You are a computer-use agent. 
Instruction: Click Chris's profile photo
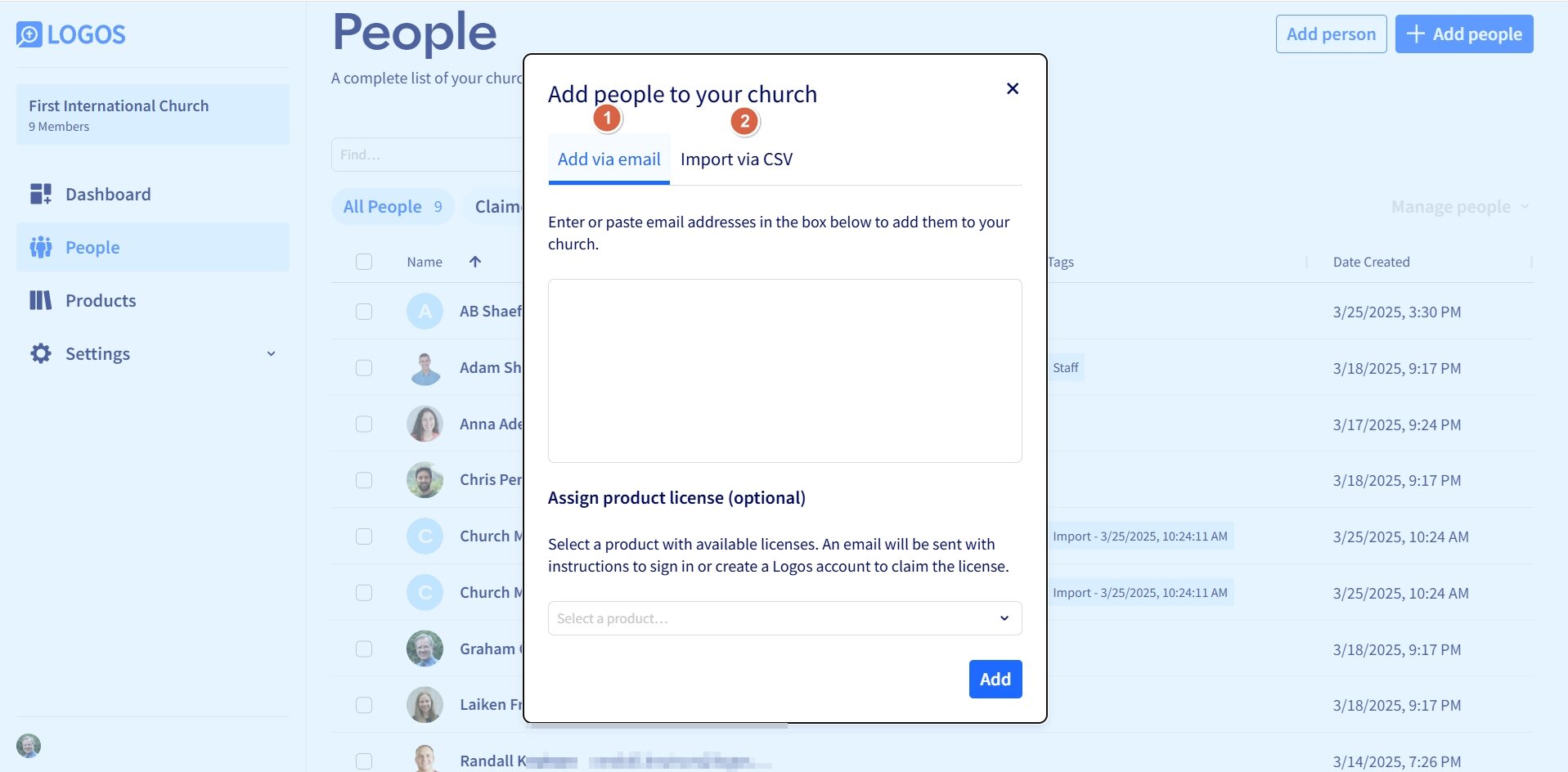pos(425,480)
